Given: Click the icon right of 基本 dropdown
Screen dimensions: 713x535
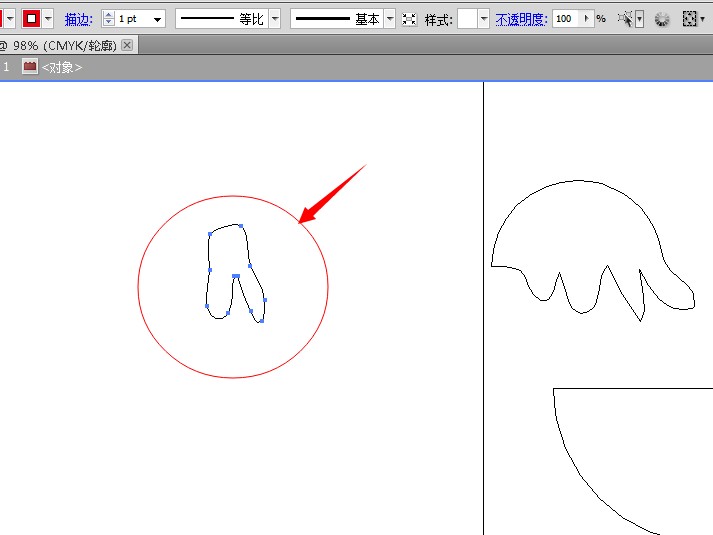Looking at the screenshot, I should [409, 20].
